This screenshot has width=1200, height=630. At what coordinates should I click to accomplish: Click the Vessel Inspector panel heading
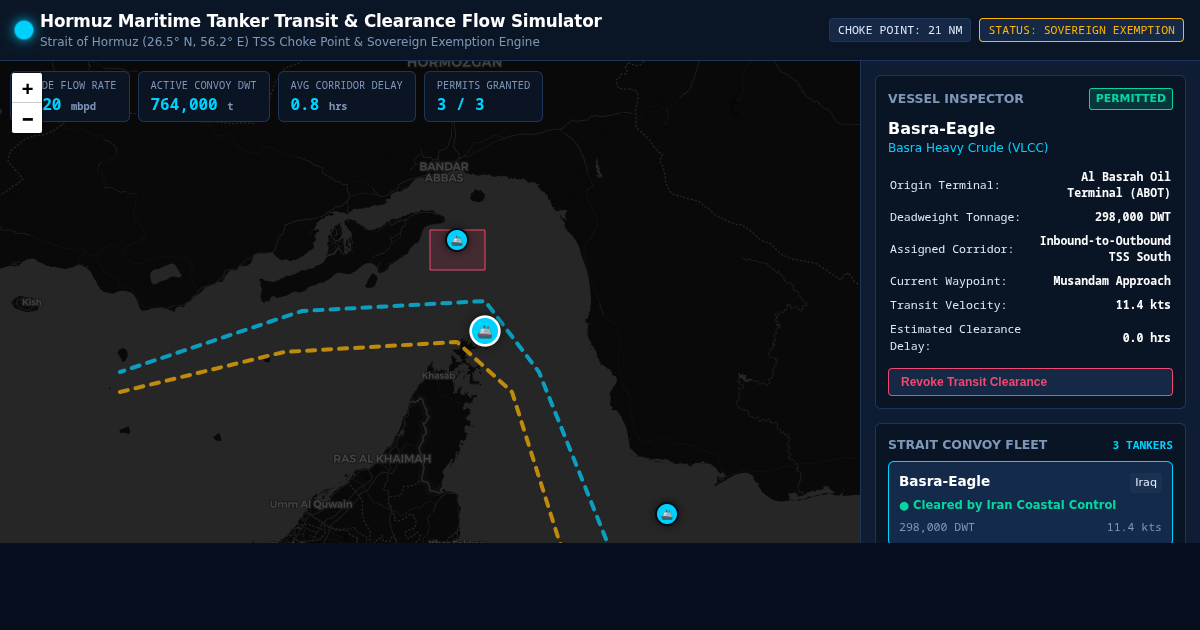pos(956,99)
